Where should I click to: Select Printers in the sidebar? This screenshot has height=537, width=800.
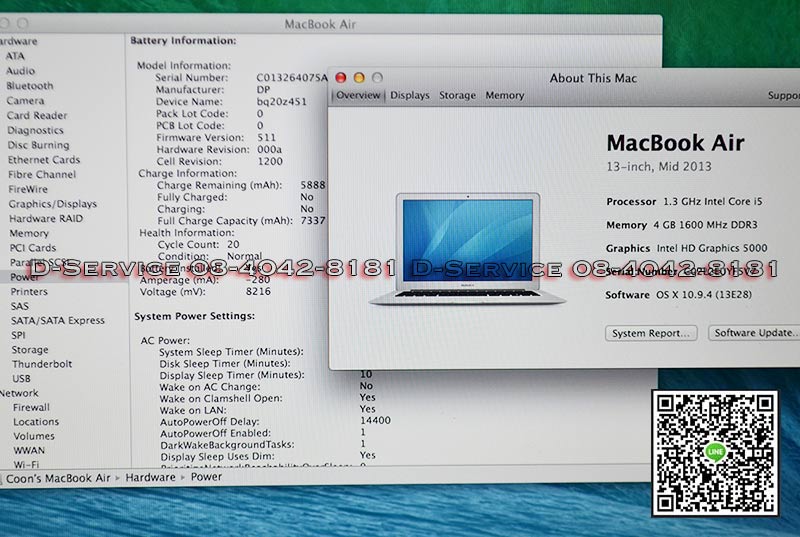coord(29,292)
